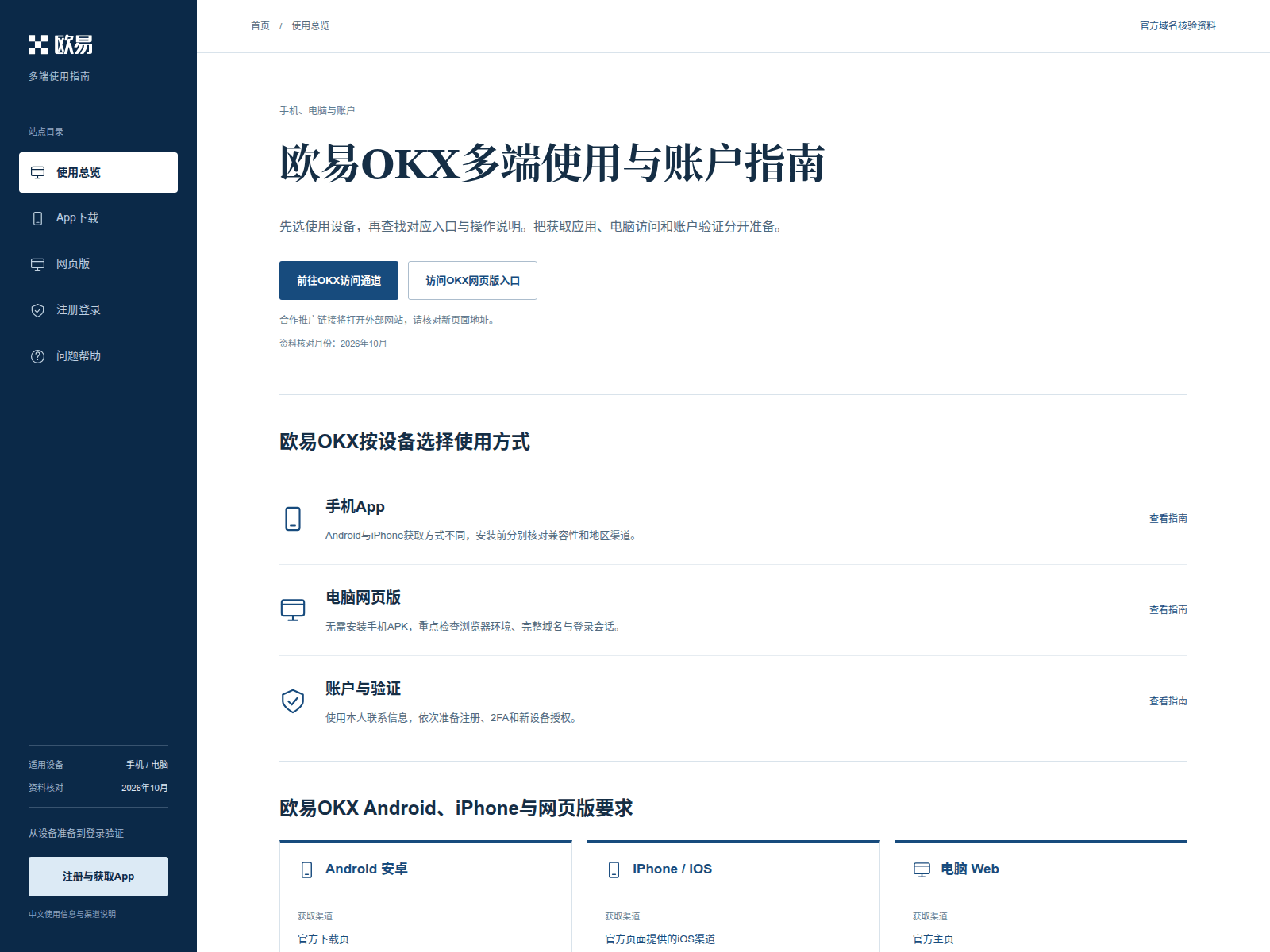The image size is (1270, 952).
Task: Open 注册登录 sidebar menu item
Action: click(x=98, y=310)
